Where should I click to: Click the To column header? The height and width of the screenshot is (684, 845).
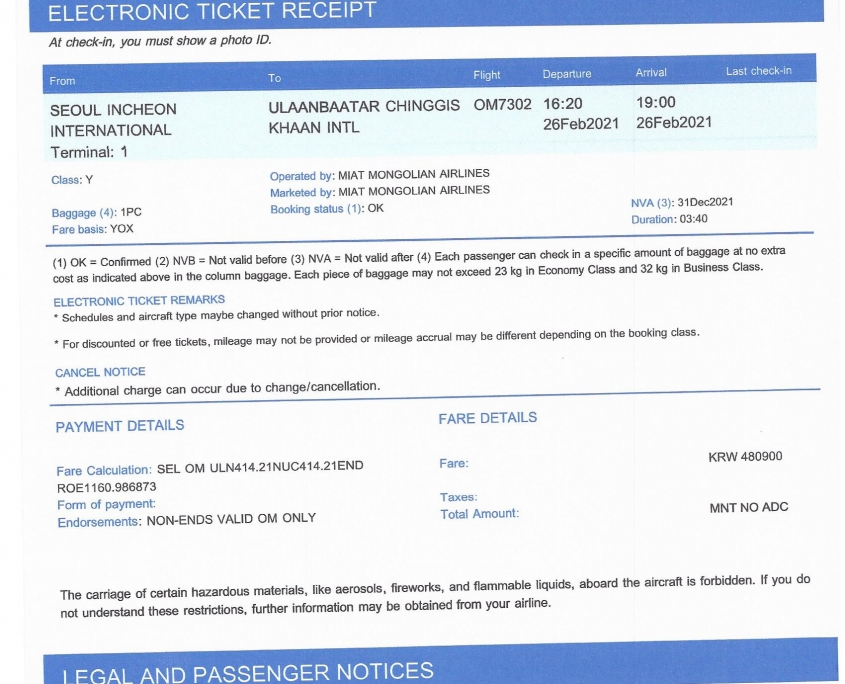[x=275, y=78]
